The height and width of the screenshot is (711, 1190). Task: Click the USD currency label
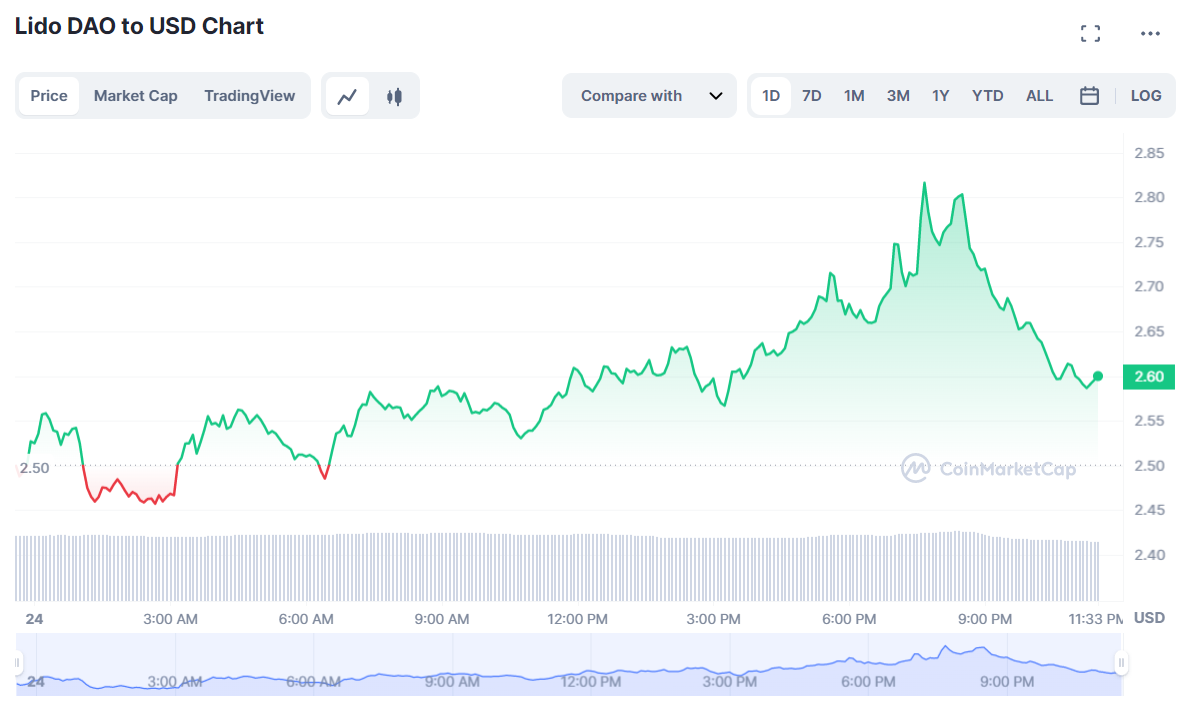1149,618
